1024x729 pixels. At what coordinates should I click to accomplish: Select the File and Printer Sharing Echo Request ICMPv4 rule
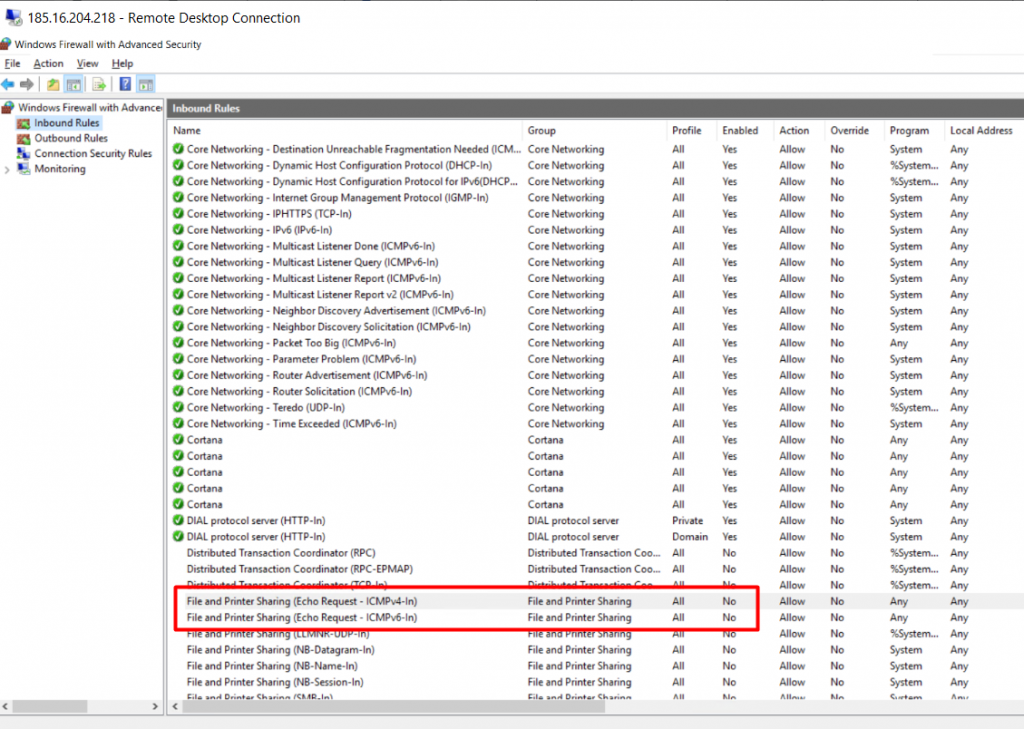(300, 601)
